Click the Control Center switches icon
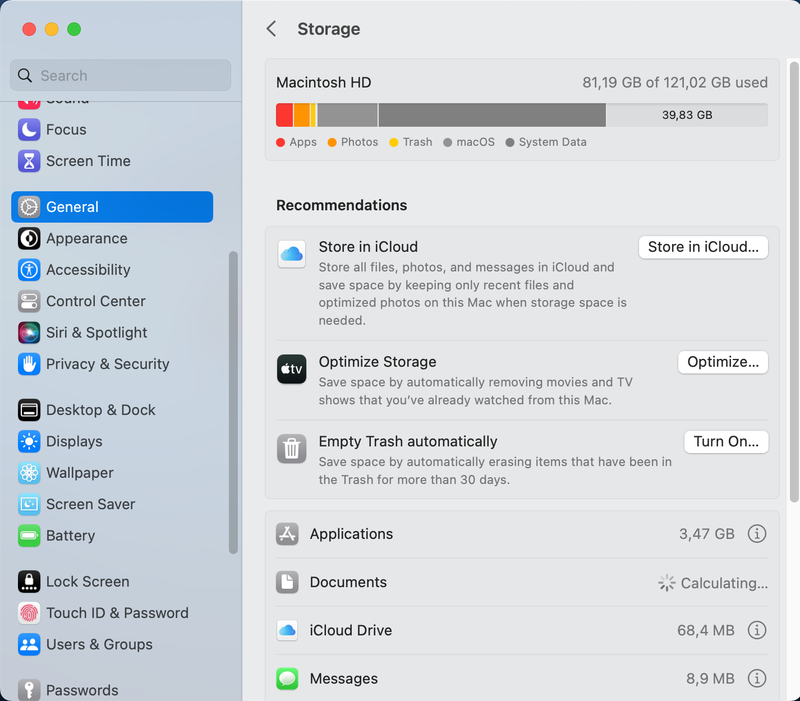 point(29,302)
